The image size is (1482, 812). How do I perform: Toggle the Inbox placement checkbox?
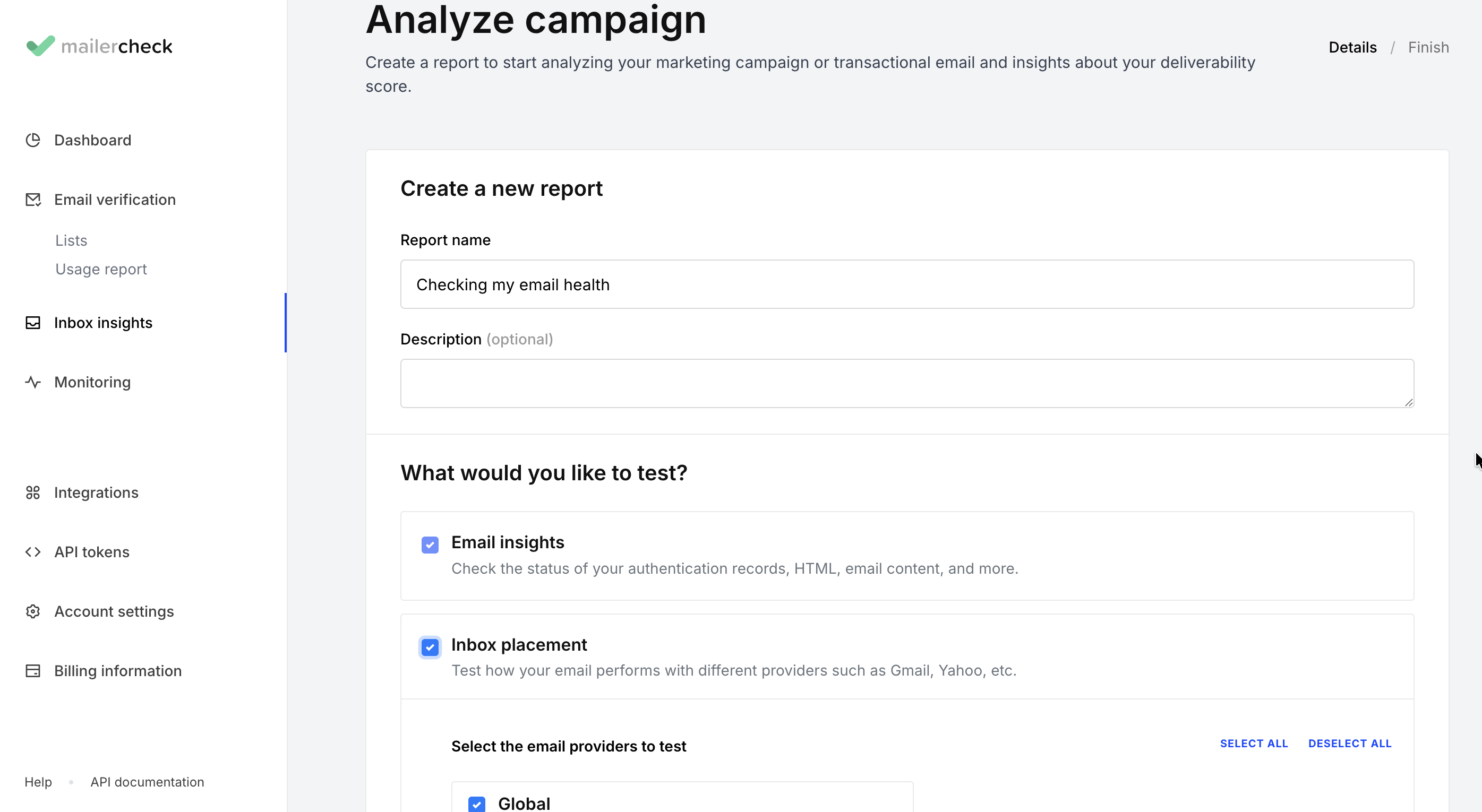(x=430, y=647)
